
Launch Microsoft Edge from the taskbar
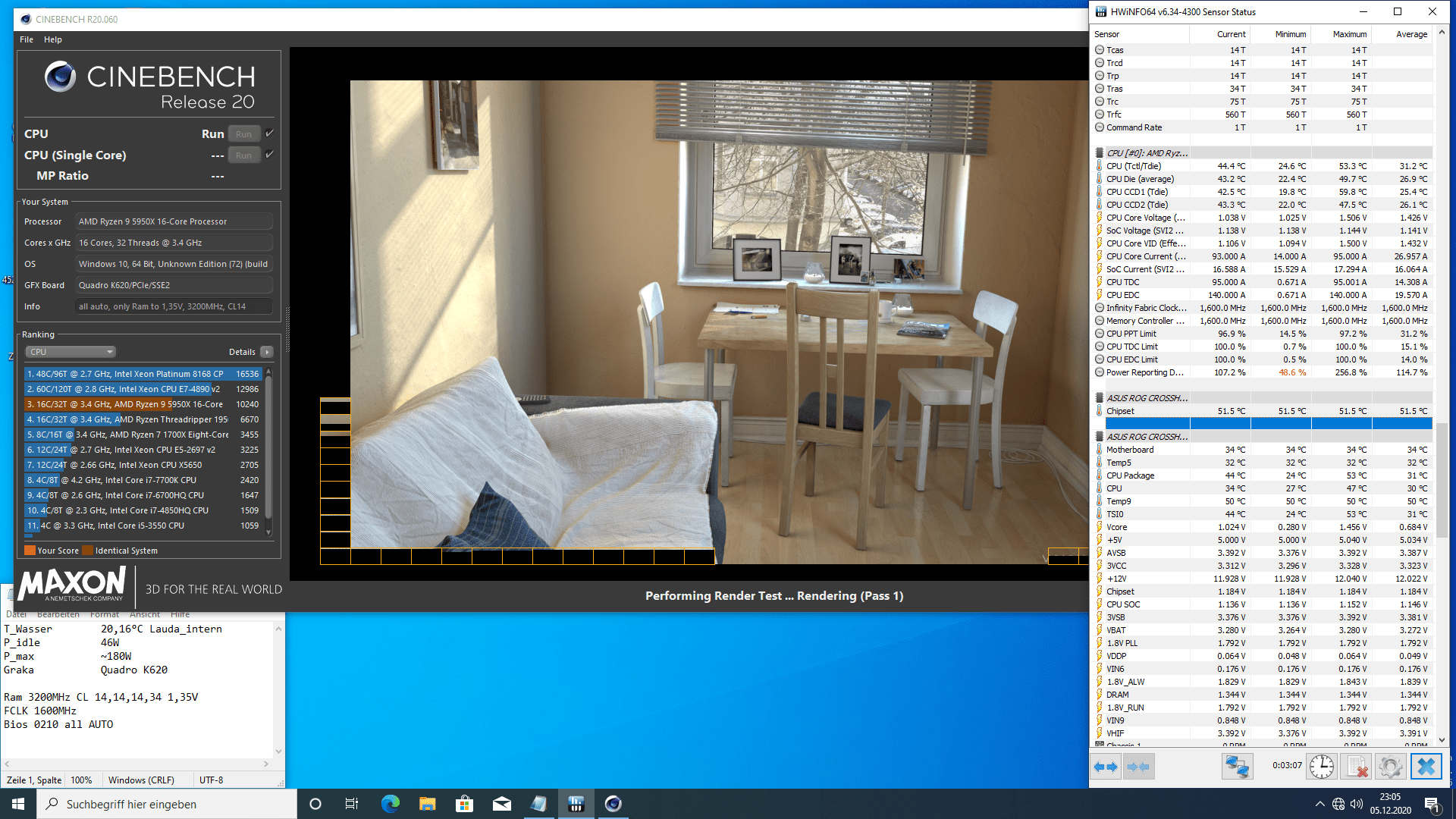[390, 804]
